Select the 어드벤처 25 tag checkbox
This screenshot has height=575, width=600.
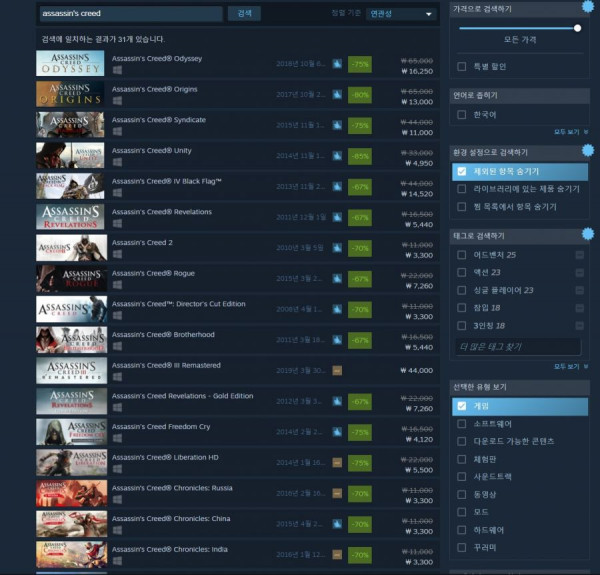point(462,255)
